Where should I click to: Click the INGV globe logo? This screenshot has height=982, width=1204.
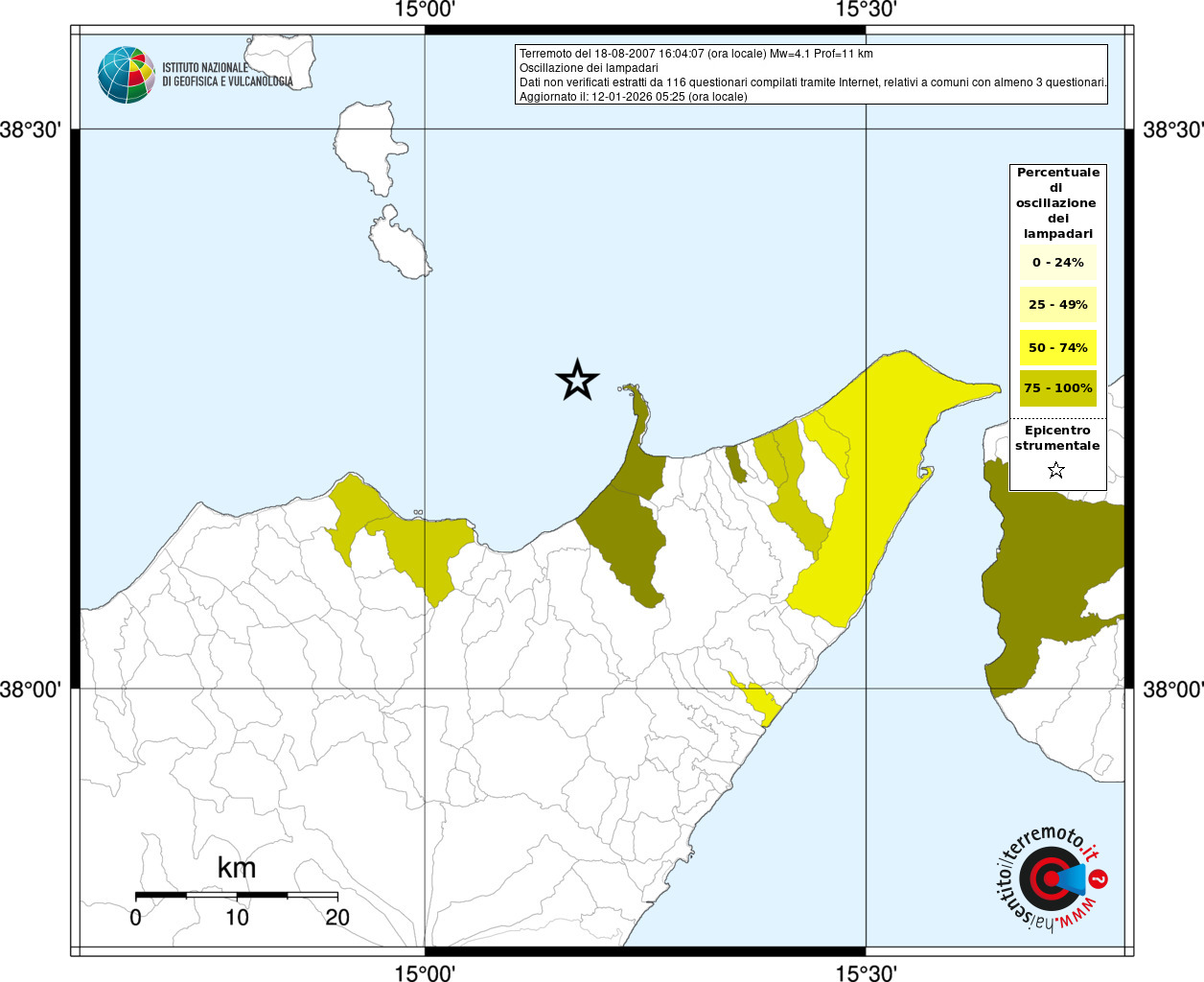tap(126, 75)
